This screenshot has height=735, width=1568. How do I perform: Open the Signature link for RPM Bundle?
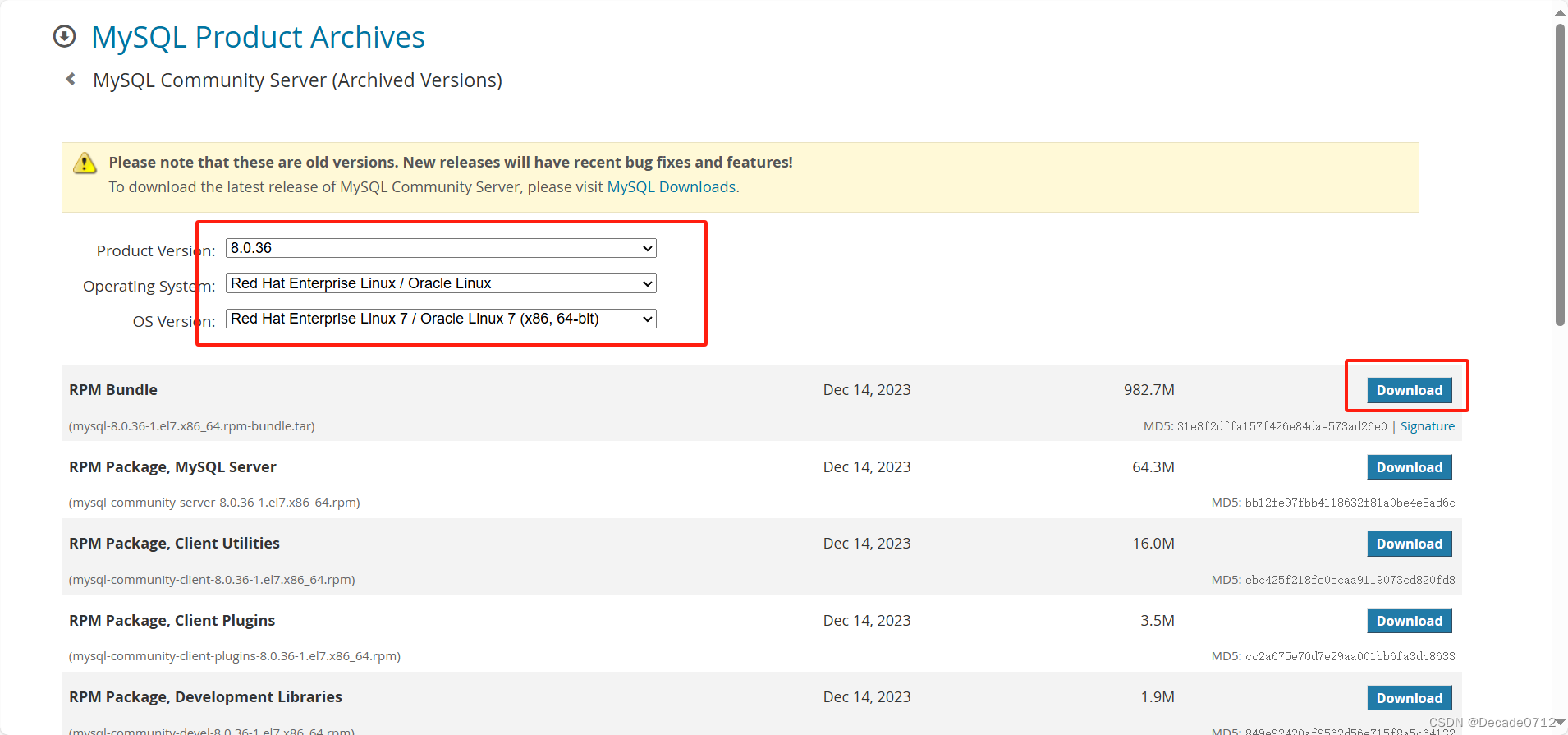1427,426
